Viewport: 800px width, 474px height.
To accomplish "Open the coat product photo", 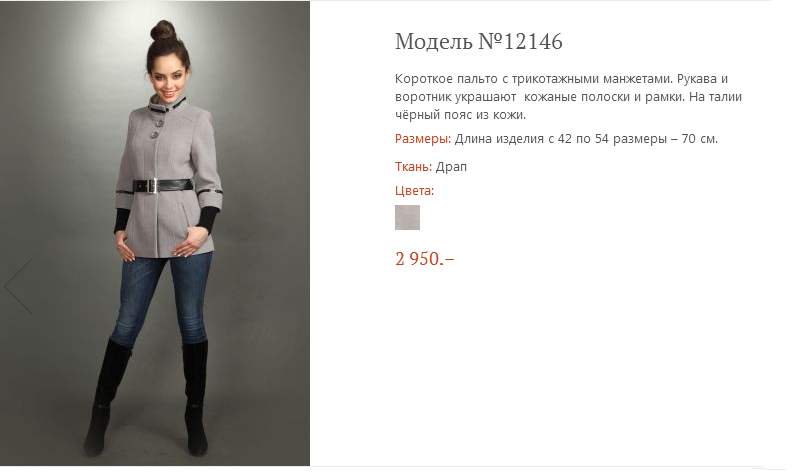I will pyautogui.click(x=155, y=233).
